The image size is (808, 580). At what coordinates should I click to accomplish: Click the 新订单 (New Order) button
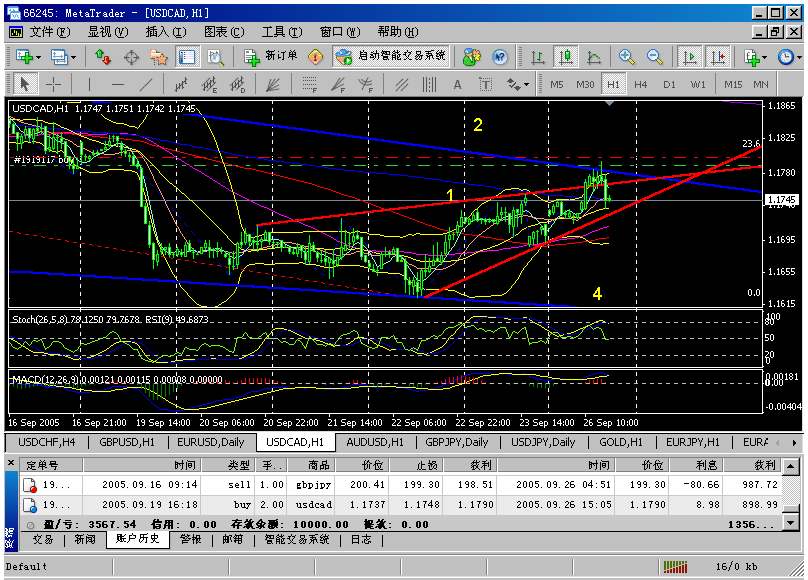tap(271, 57)
